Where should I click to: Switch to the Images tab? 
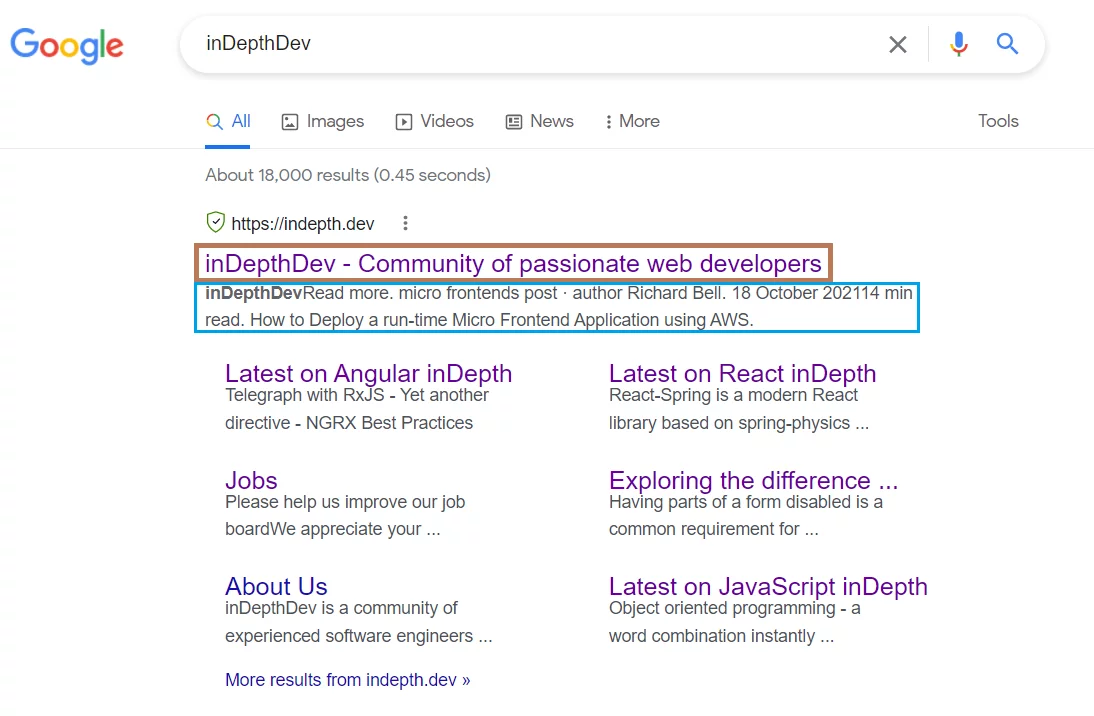[x=322, y=121]
